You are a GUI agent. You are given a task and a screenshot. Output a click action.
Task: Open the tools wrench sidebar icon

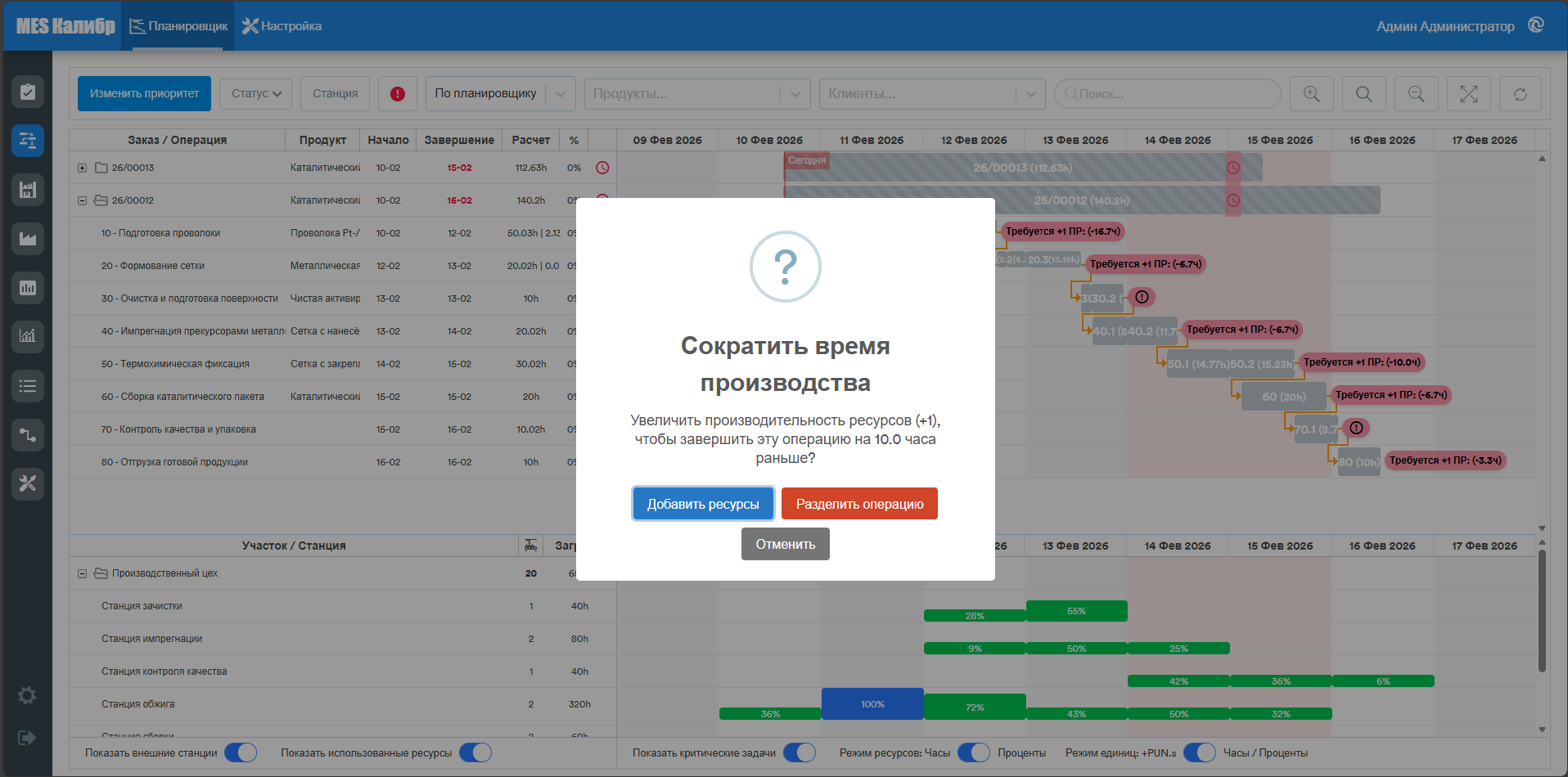(x=28, y=483)
